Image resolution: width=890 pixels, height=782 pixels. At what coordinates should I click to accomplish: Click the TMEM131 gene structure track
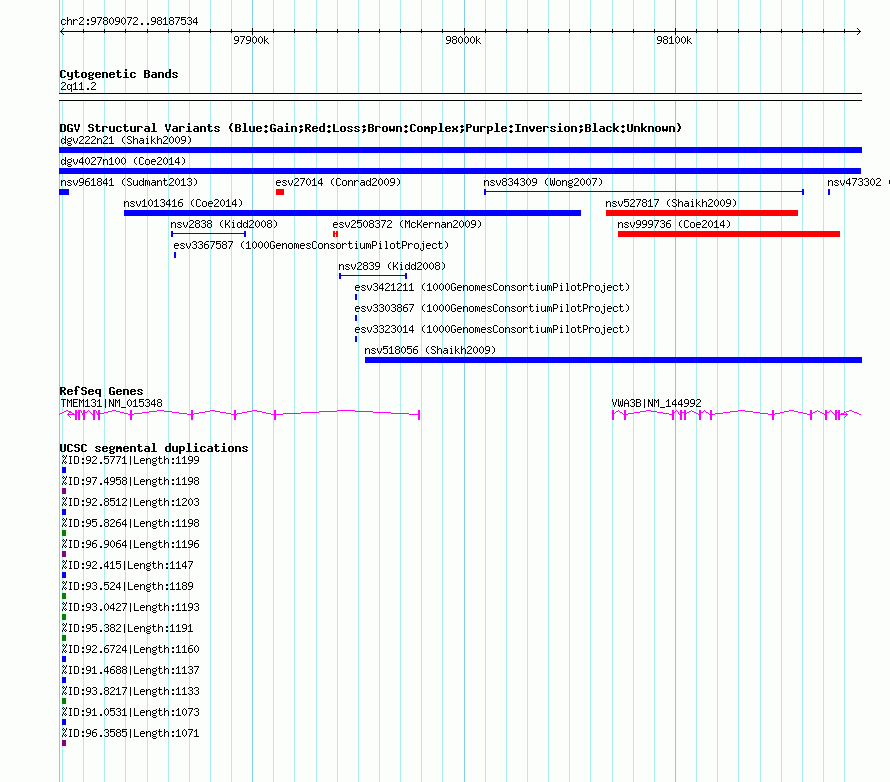click(x=240, y=415)
